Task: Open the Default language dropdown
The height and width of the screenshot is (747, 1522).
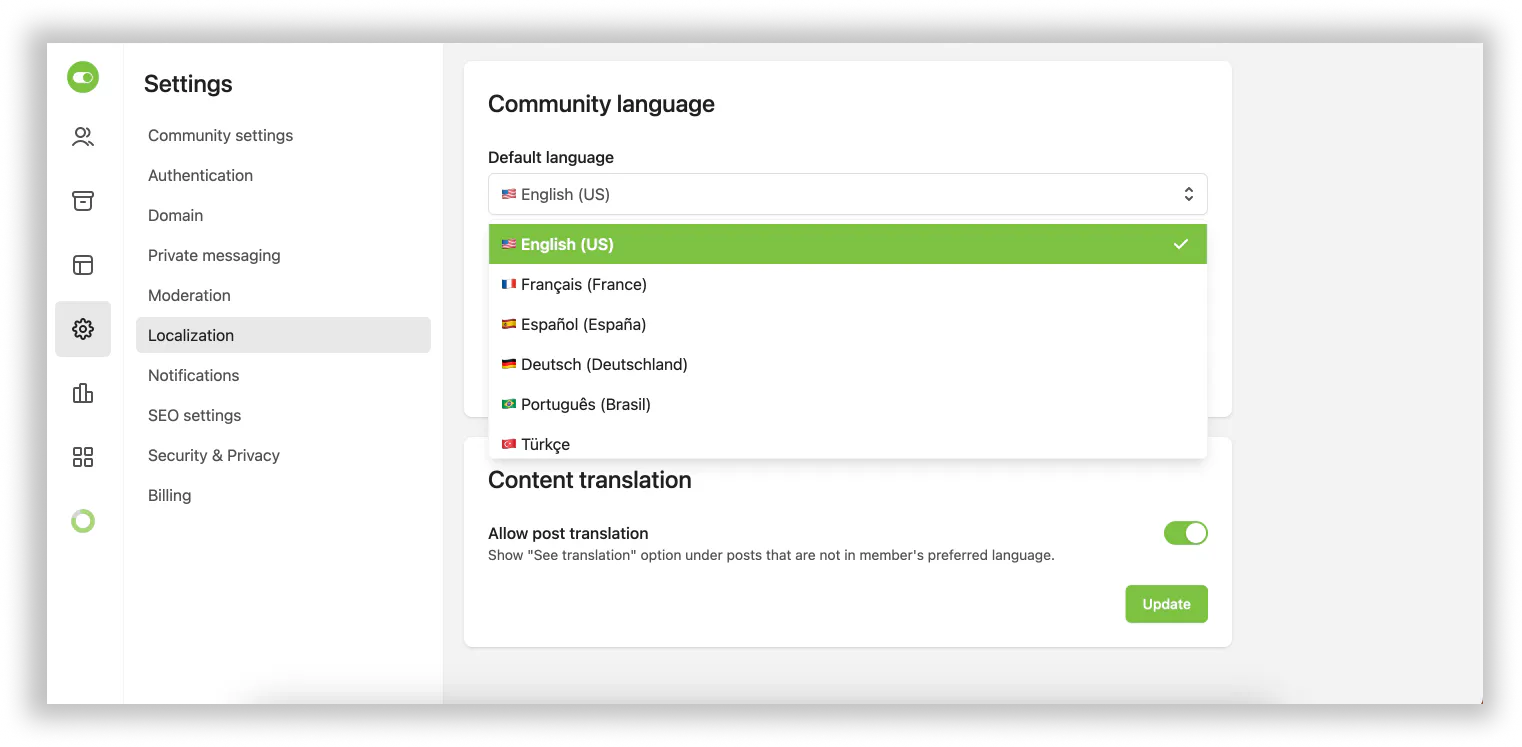Action: (x=847, y=193)
